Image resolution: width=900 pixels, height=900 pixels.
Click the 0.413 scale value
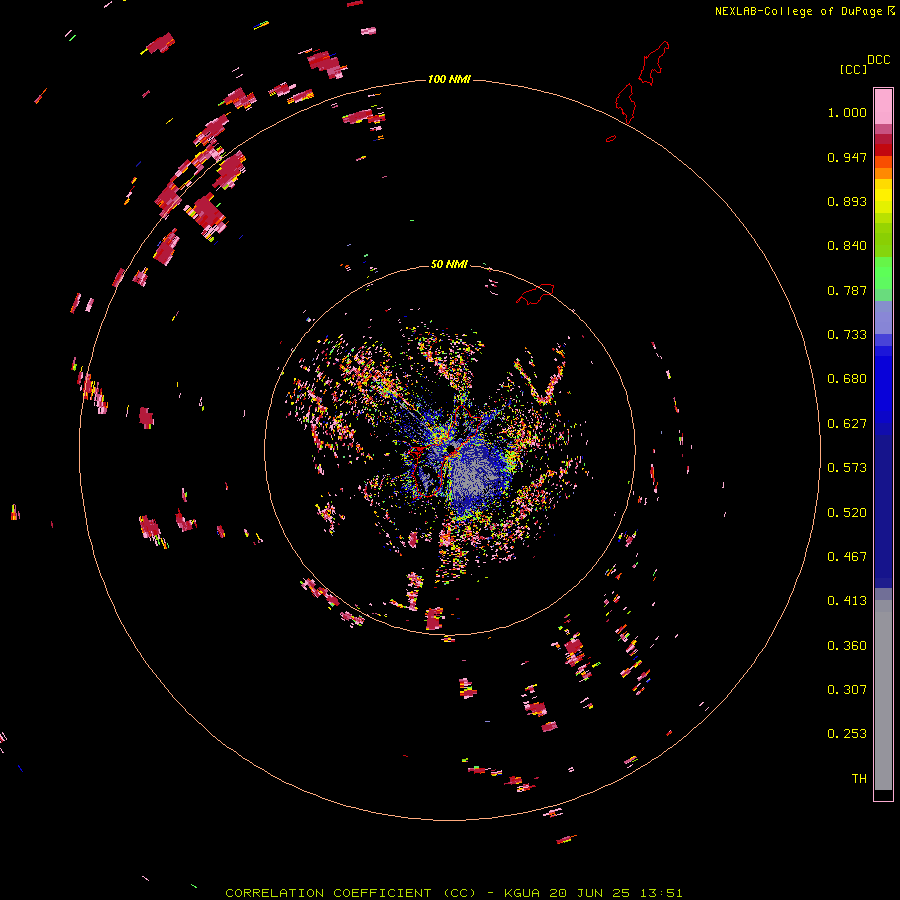847,601
